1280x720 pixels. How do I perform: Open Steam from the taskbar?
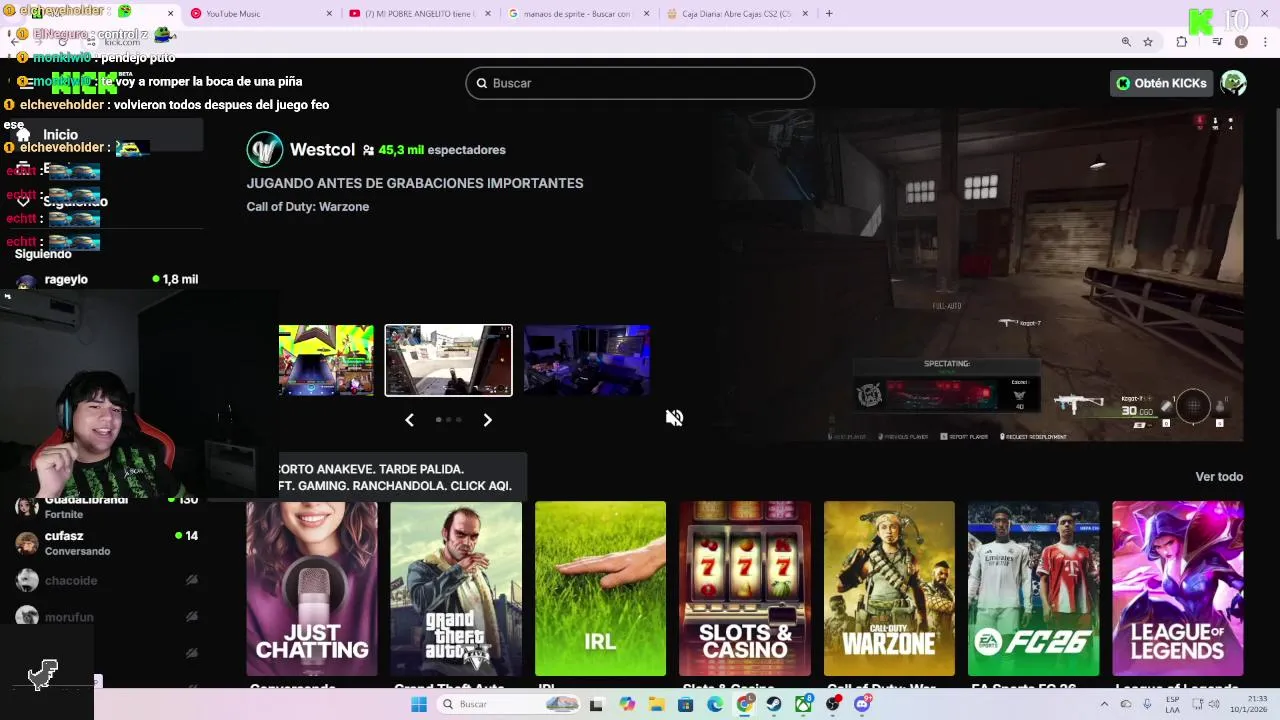774,704
